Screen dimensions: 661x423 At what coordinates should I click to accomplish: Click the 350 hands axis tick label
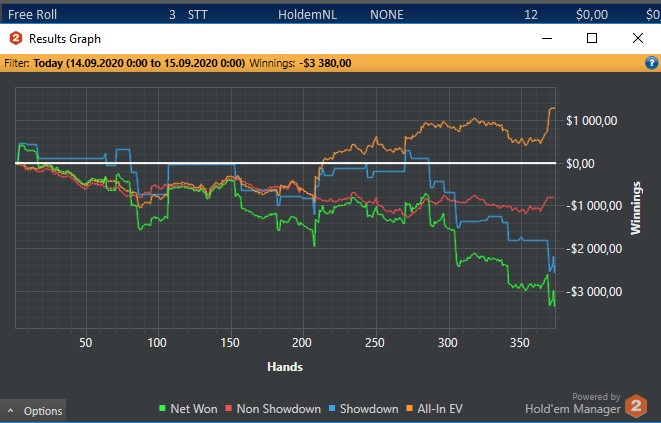(519, 342)
